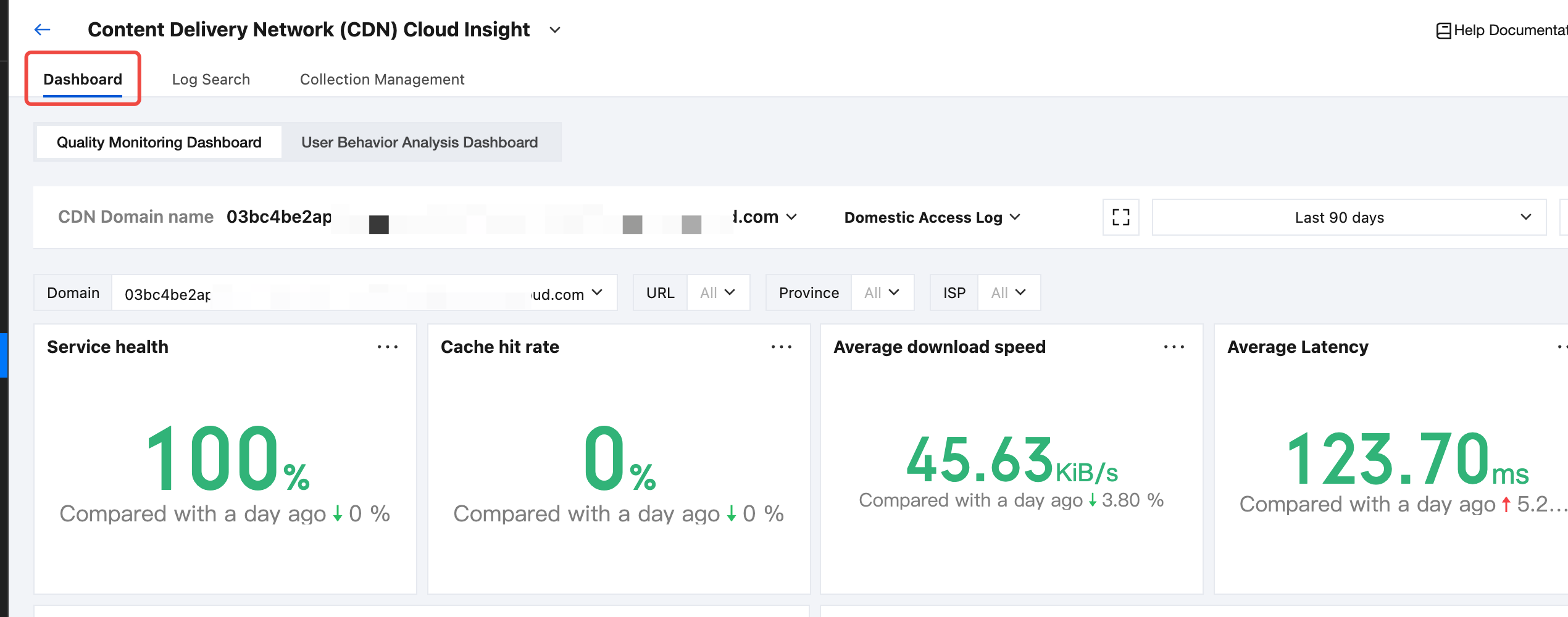Open the CDN Domain name dropdown
Screen dimensions: 1568x617
pos(791,217)
